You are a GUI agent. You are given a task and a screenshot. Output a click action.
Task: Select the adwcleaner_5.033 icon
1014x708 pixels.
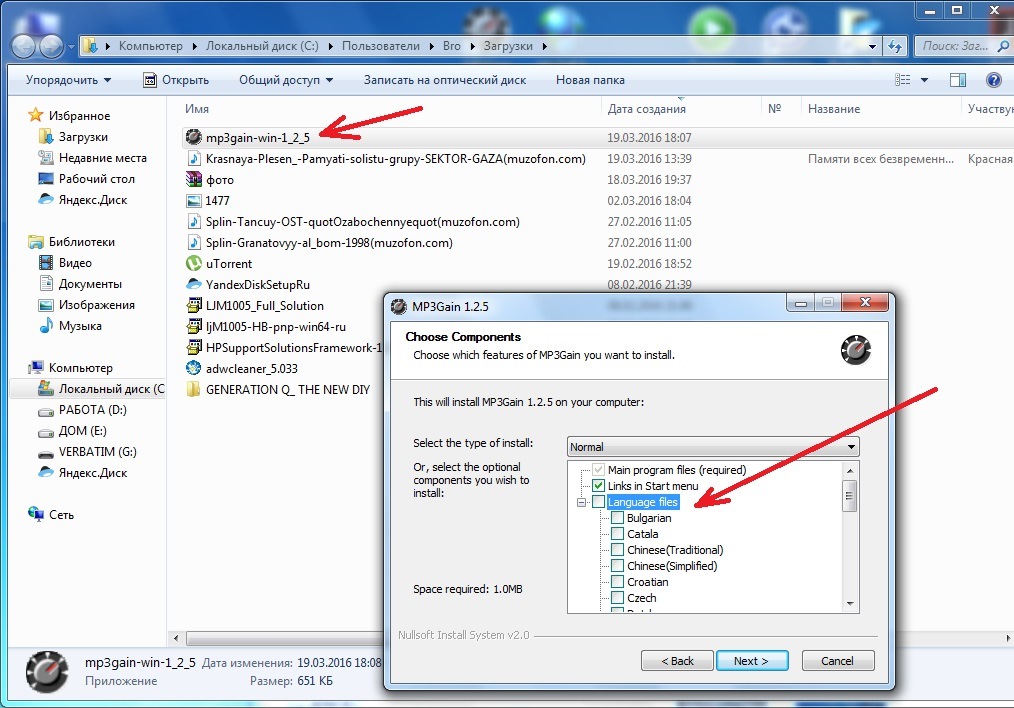coord(193,368)
